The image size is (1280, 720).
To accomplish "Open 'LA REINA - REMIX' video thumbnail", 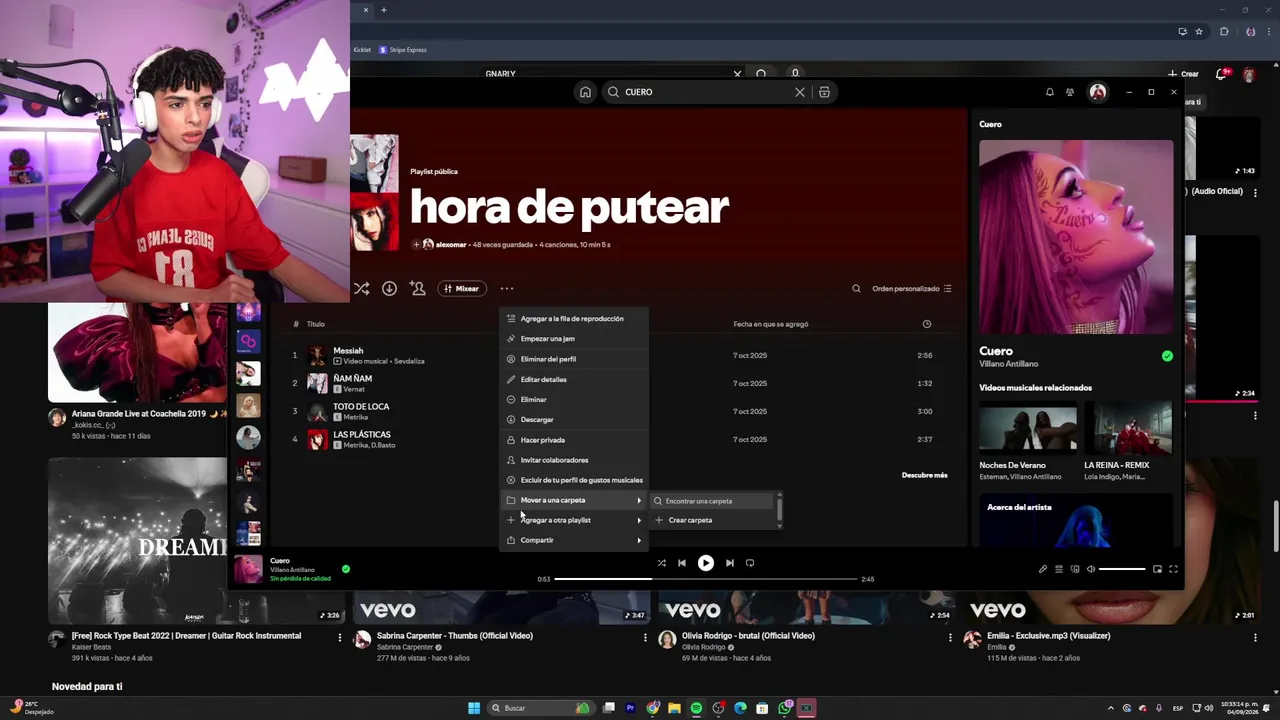I will coord(1128,427).
